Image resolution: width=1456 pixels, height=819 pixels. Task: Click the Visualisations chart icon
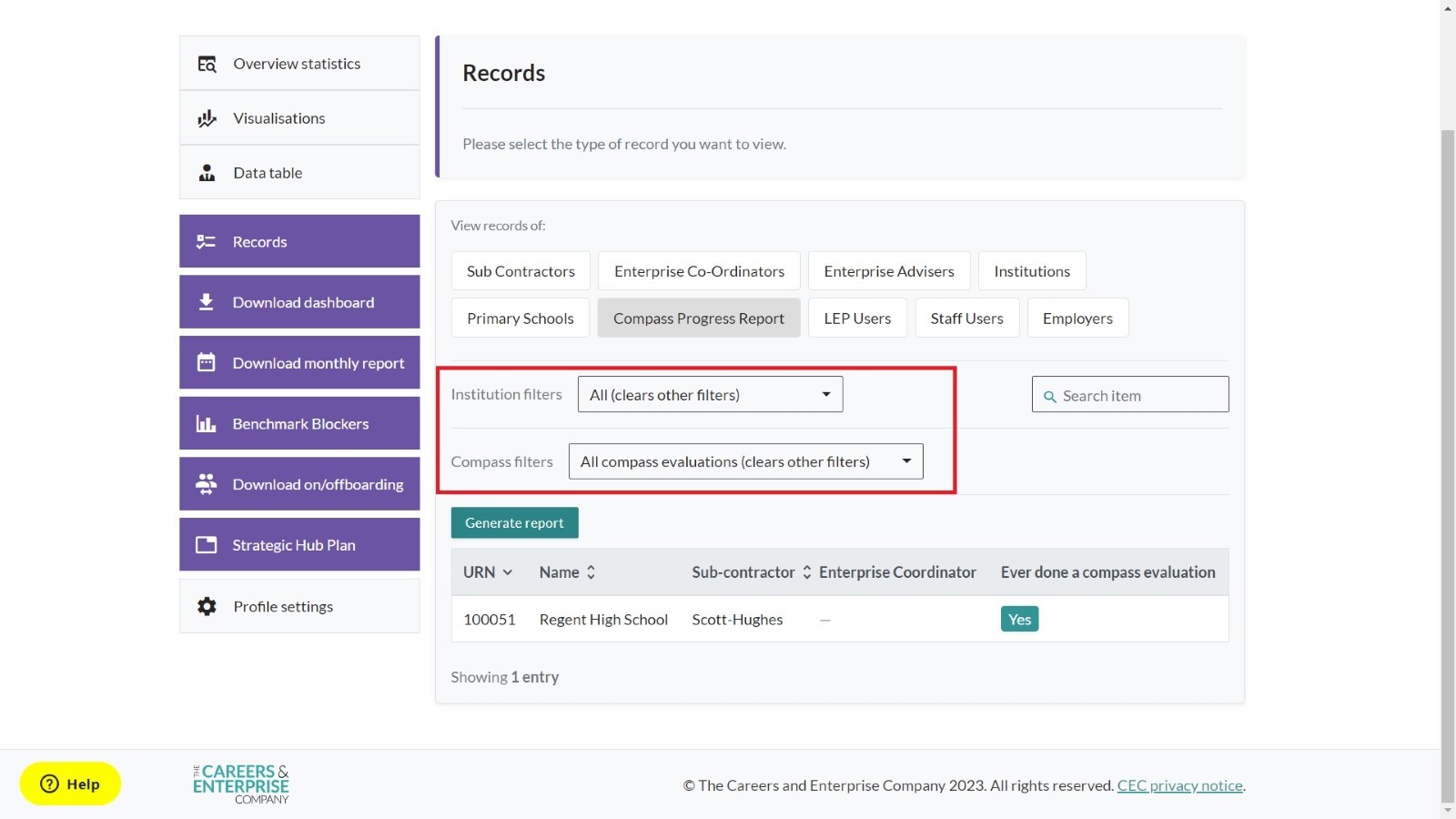[207, 118]
